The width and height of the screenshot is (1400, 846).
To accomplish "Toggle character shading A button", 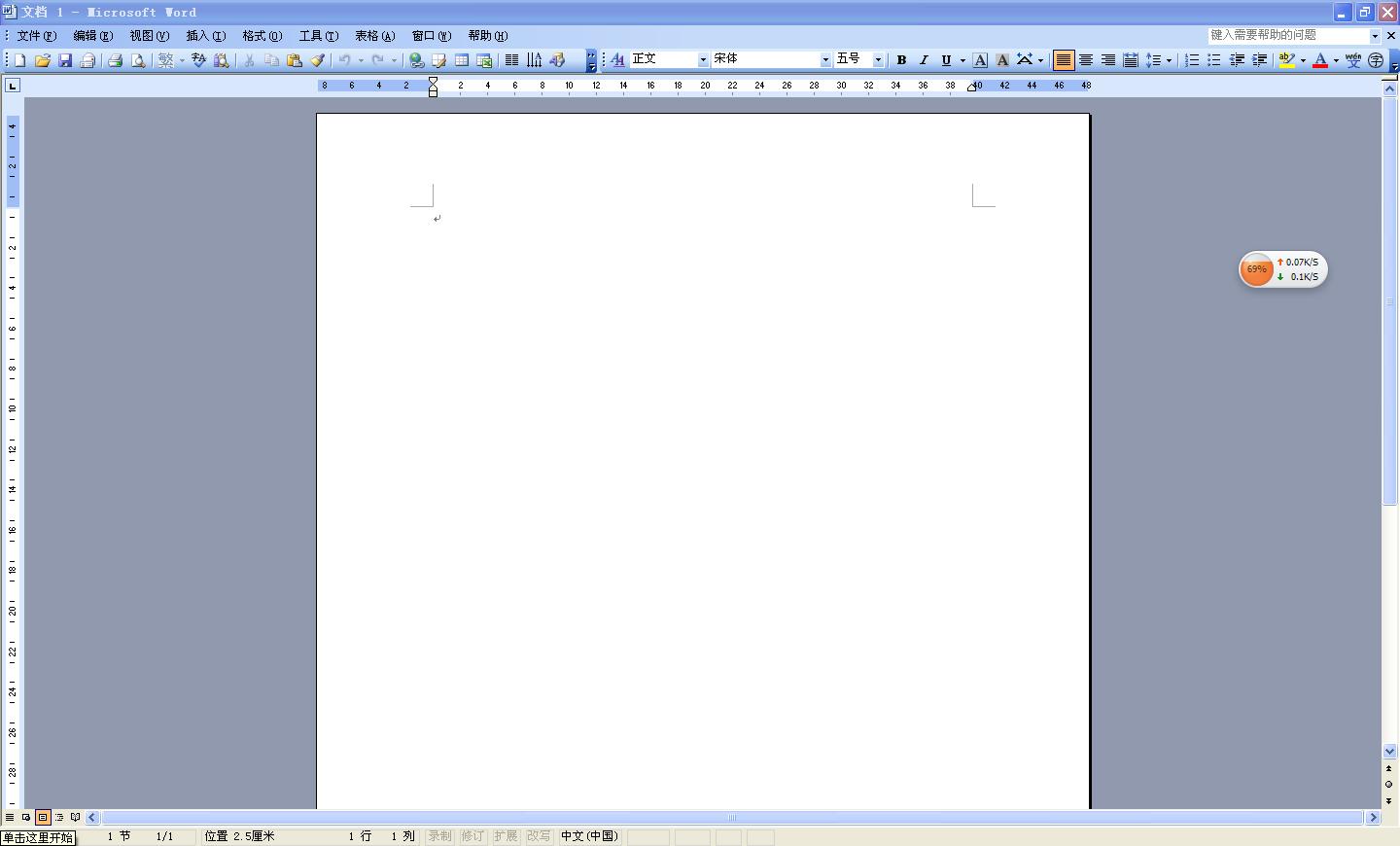I will point(1002,60).
